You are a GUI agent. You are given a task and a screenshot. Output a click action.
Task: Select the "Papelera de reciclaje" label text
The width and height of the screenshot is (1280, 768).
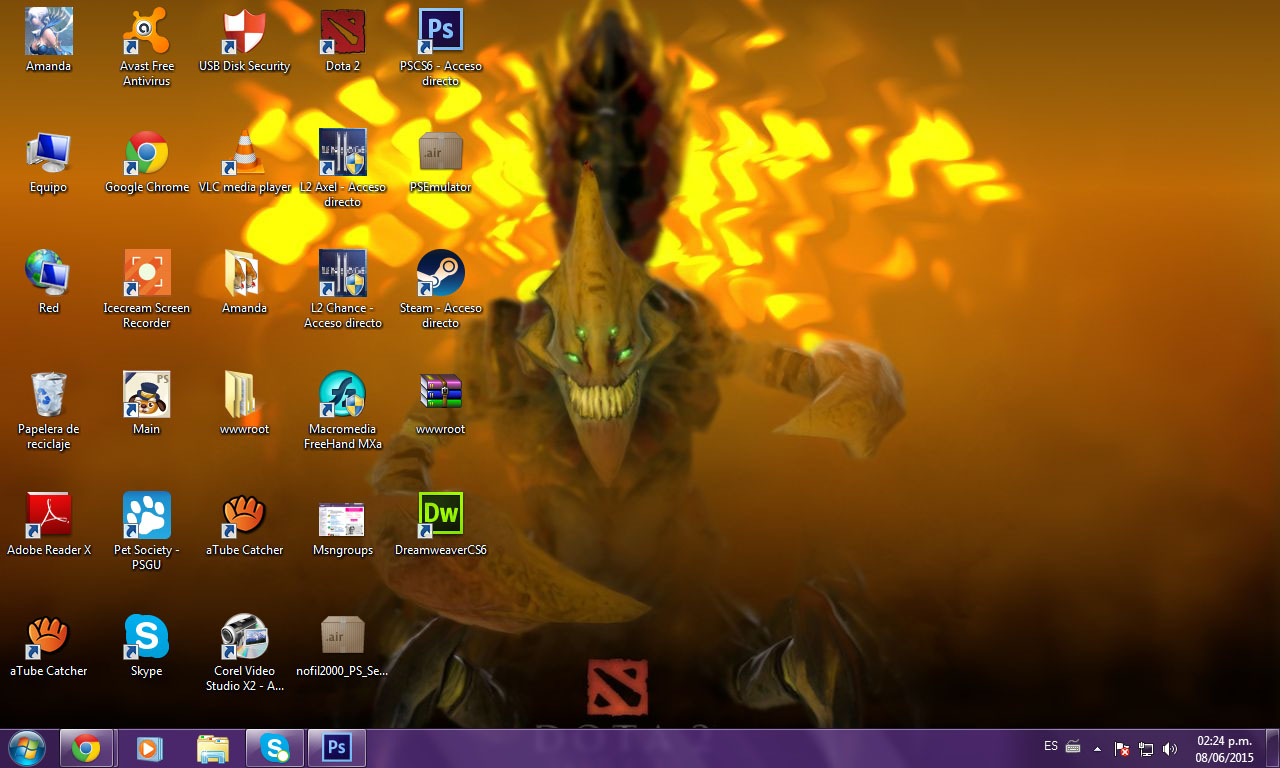pos(48,436)
